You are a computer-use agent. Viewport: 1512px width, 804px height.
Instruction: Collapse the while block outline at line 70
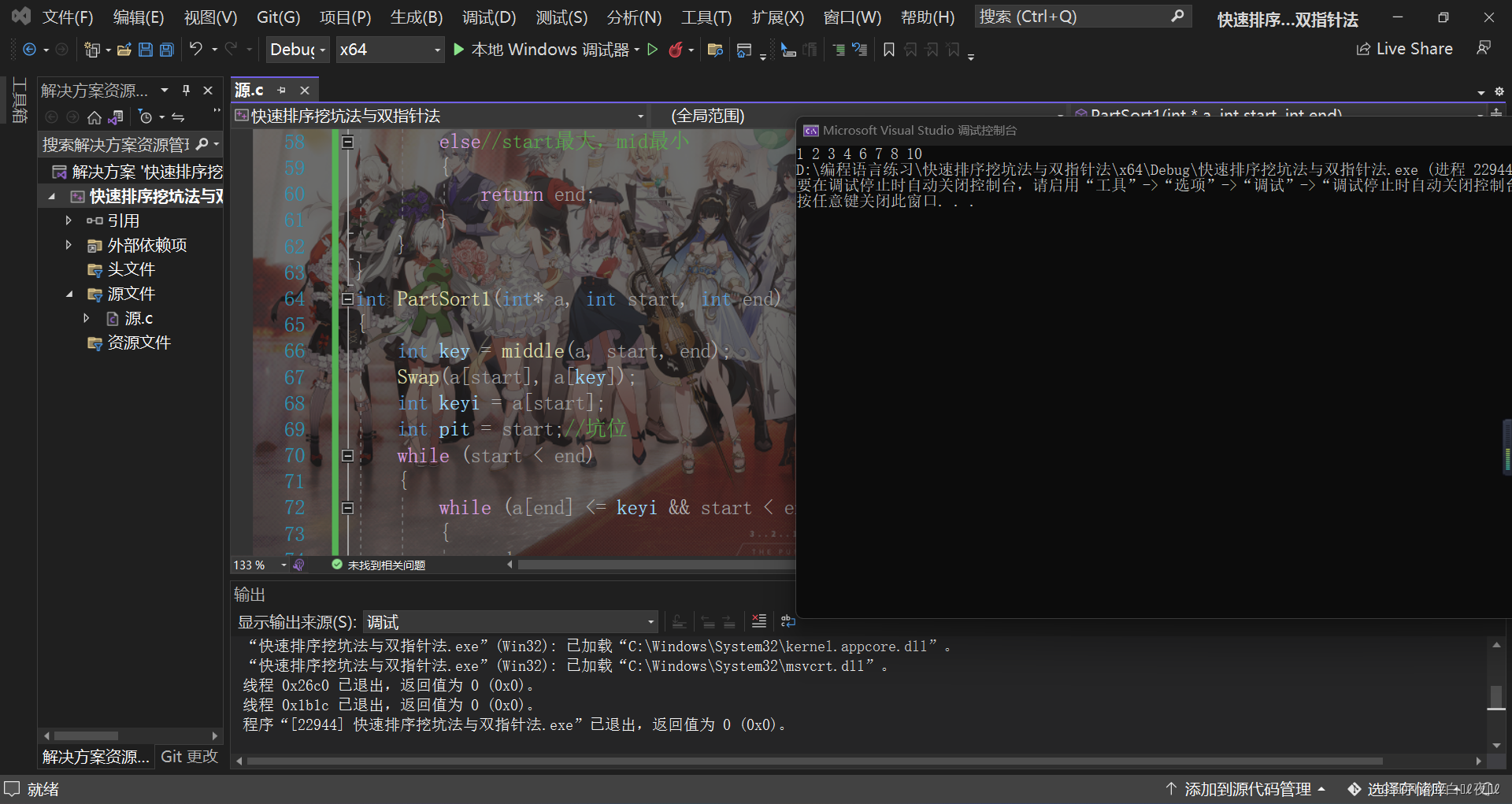coord(347,455)
